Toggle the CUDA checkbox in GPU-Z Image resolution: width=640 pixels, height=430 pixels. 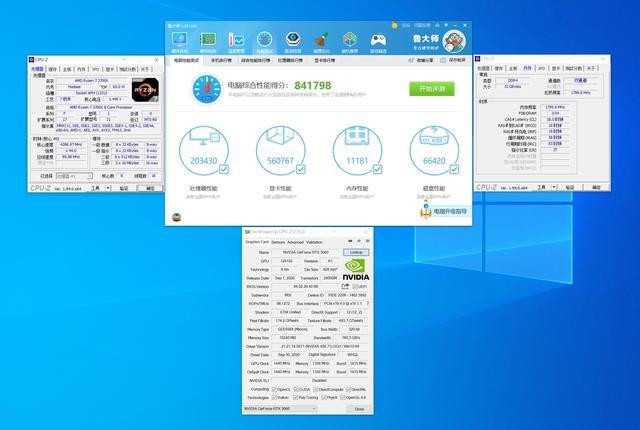point(296,389)
